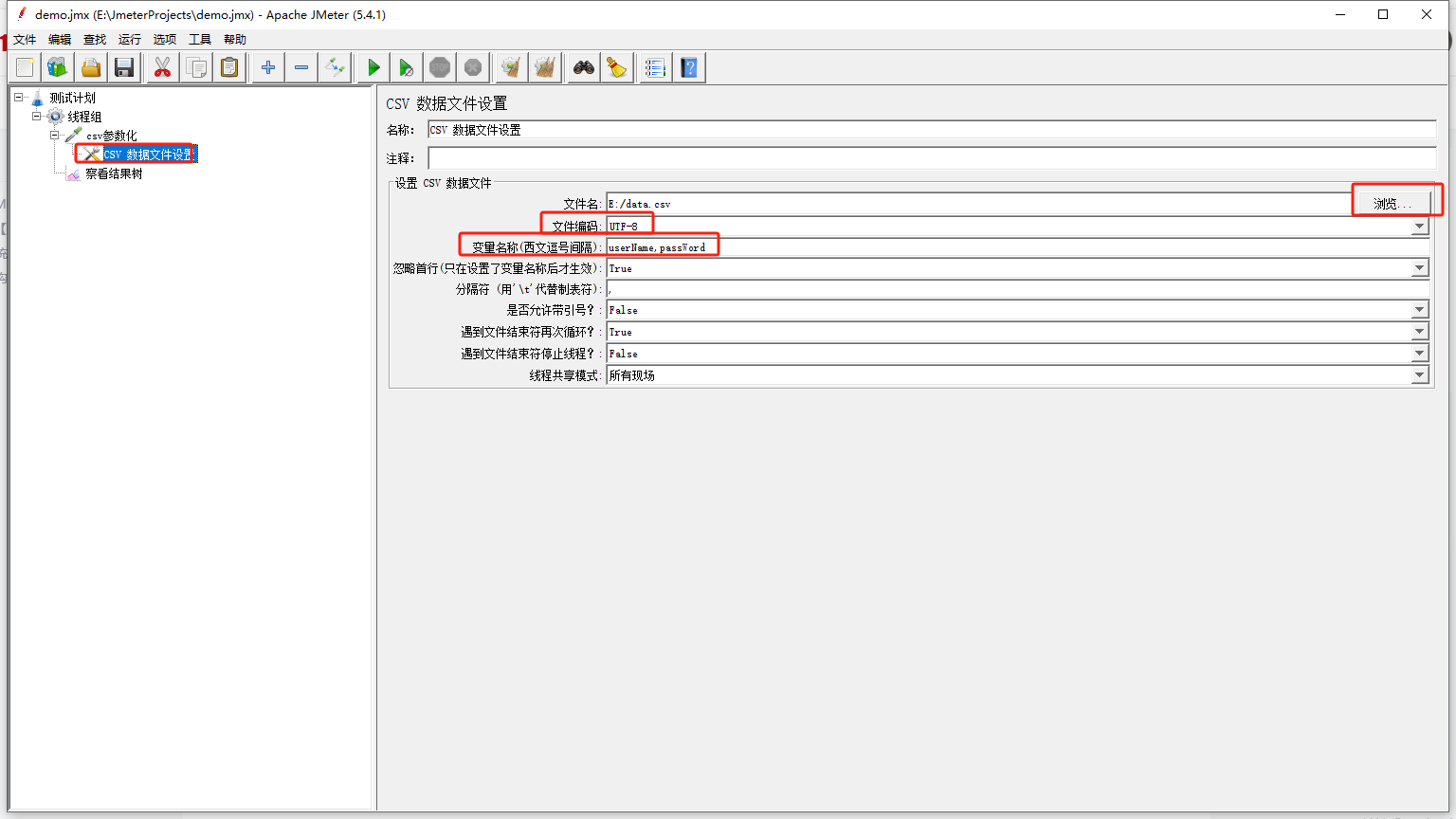This screenshot has width=1456, height=819.
Task: Click the 浏览... browse button
Action: point(1392,203)
